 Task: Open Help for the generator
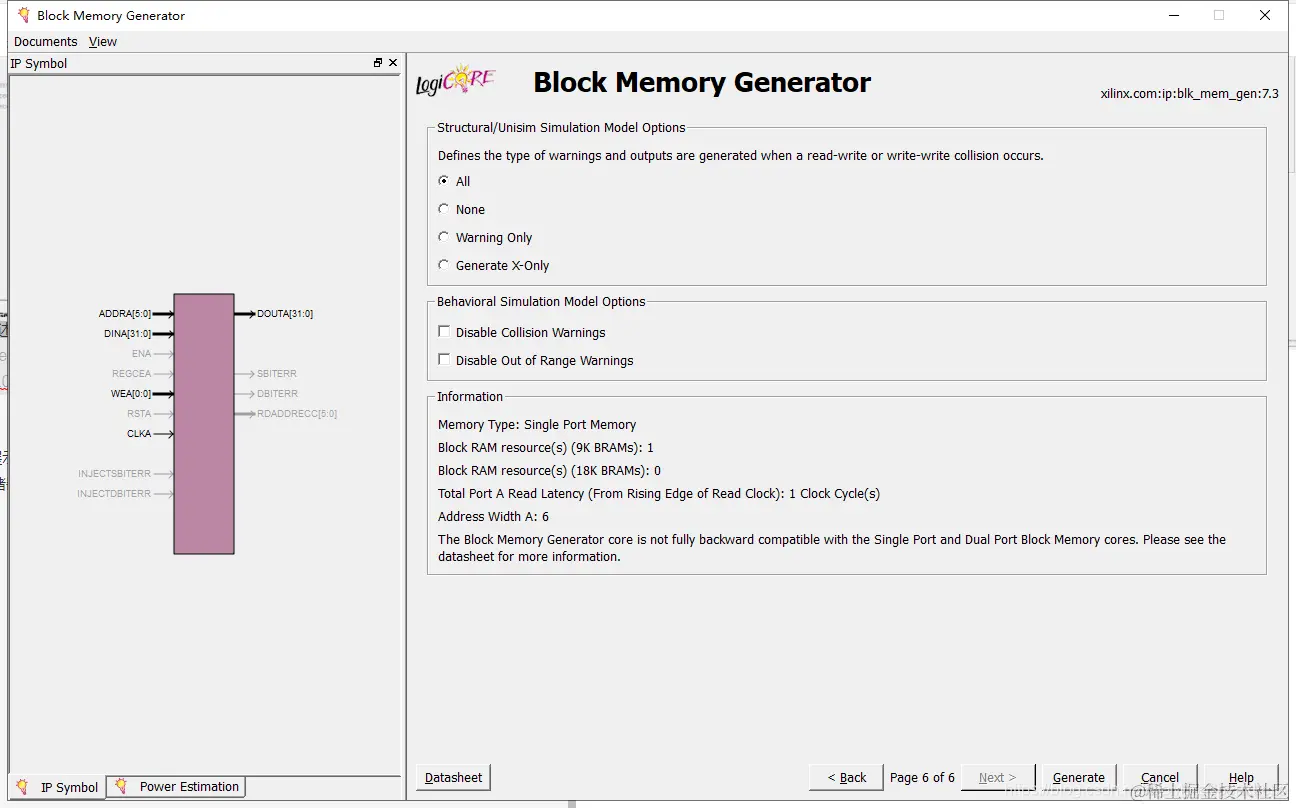[x=1241, y=777]
